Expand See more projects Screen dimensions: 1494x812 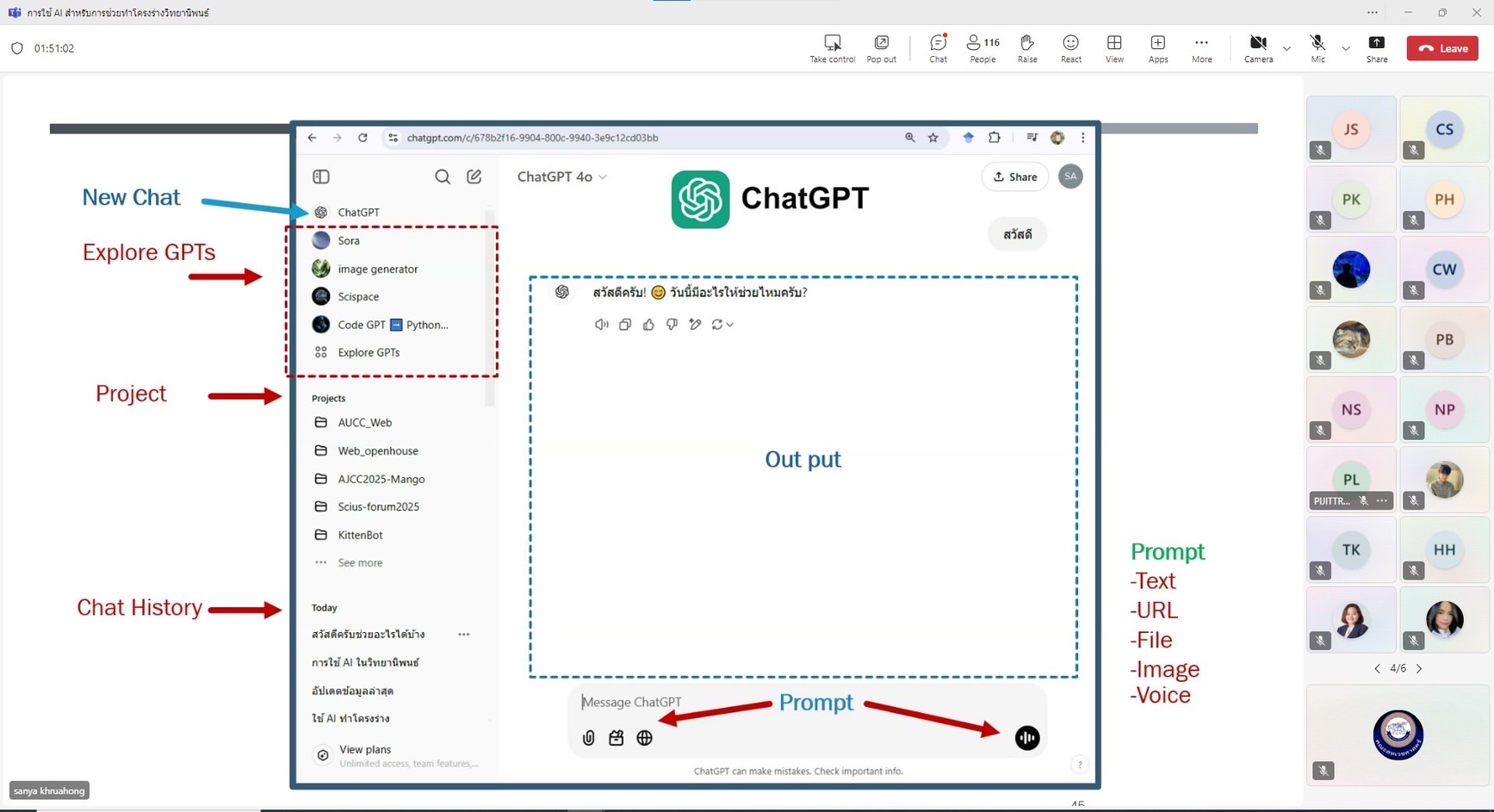point(360,562)
